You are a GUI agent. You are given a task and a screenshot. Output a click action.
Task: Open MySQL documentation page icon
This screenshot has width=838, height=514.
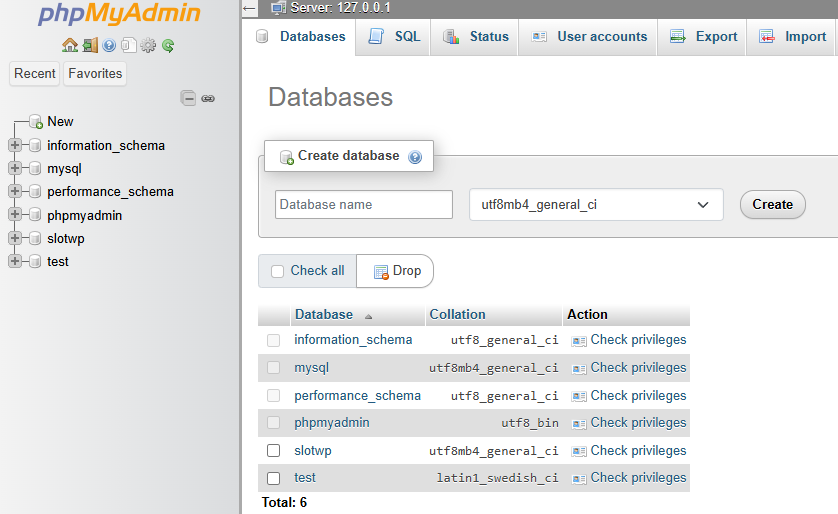[x=128, y=45]
